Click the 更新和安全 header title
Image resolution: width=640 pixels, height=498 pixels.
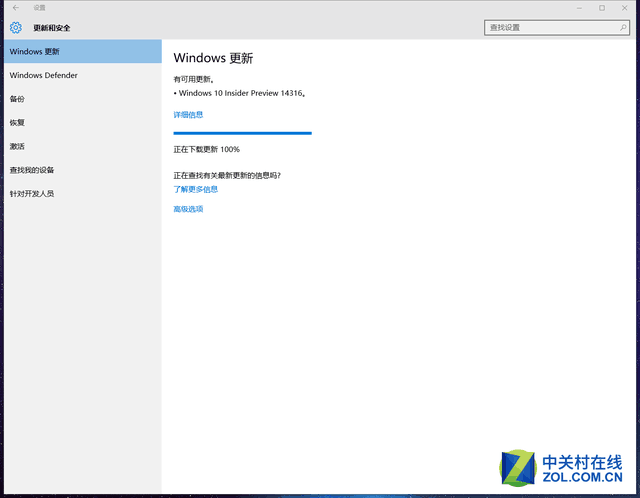52,28
